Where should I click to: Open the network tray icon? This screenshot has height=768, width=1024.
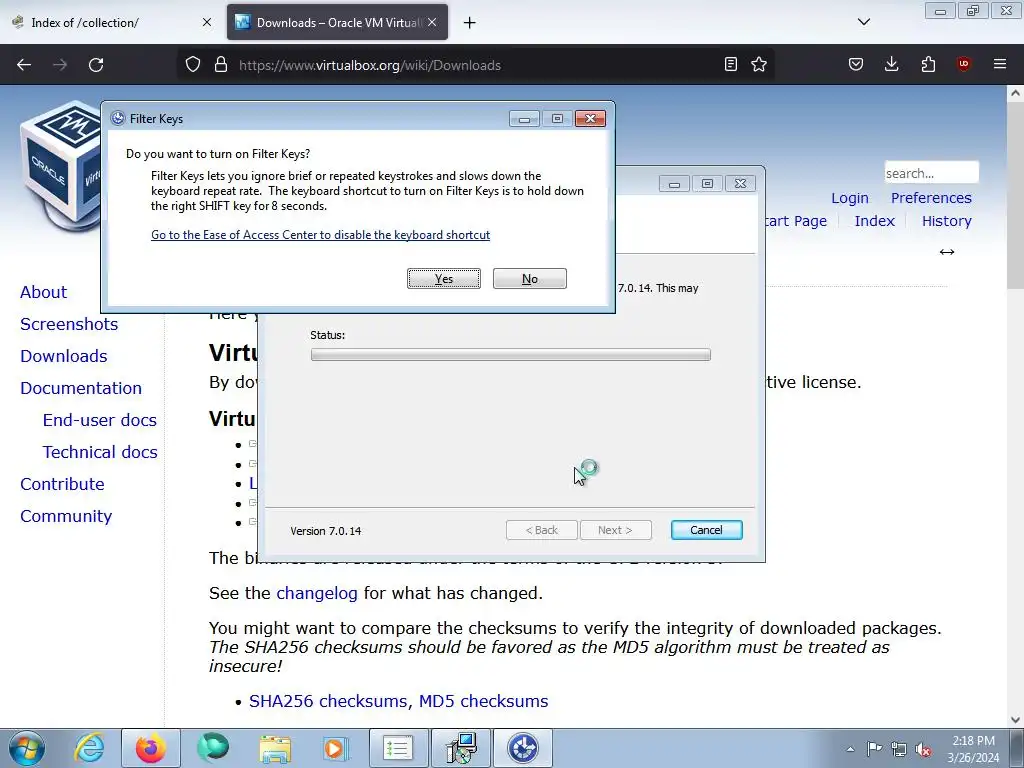tap(899, 749)
